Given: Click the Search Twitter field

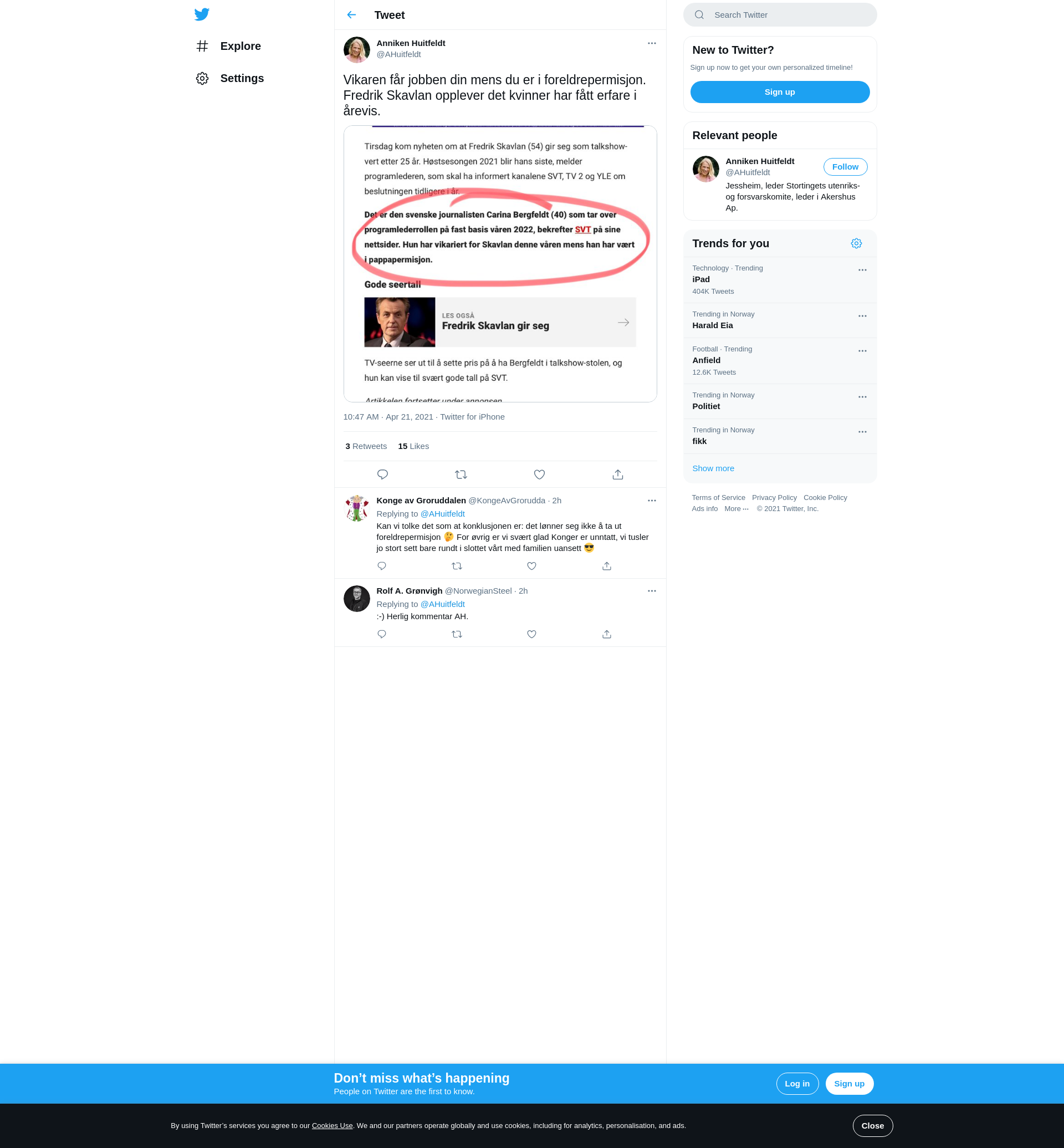Looking at the screenshot, I should (780, 15).
